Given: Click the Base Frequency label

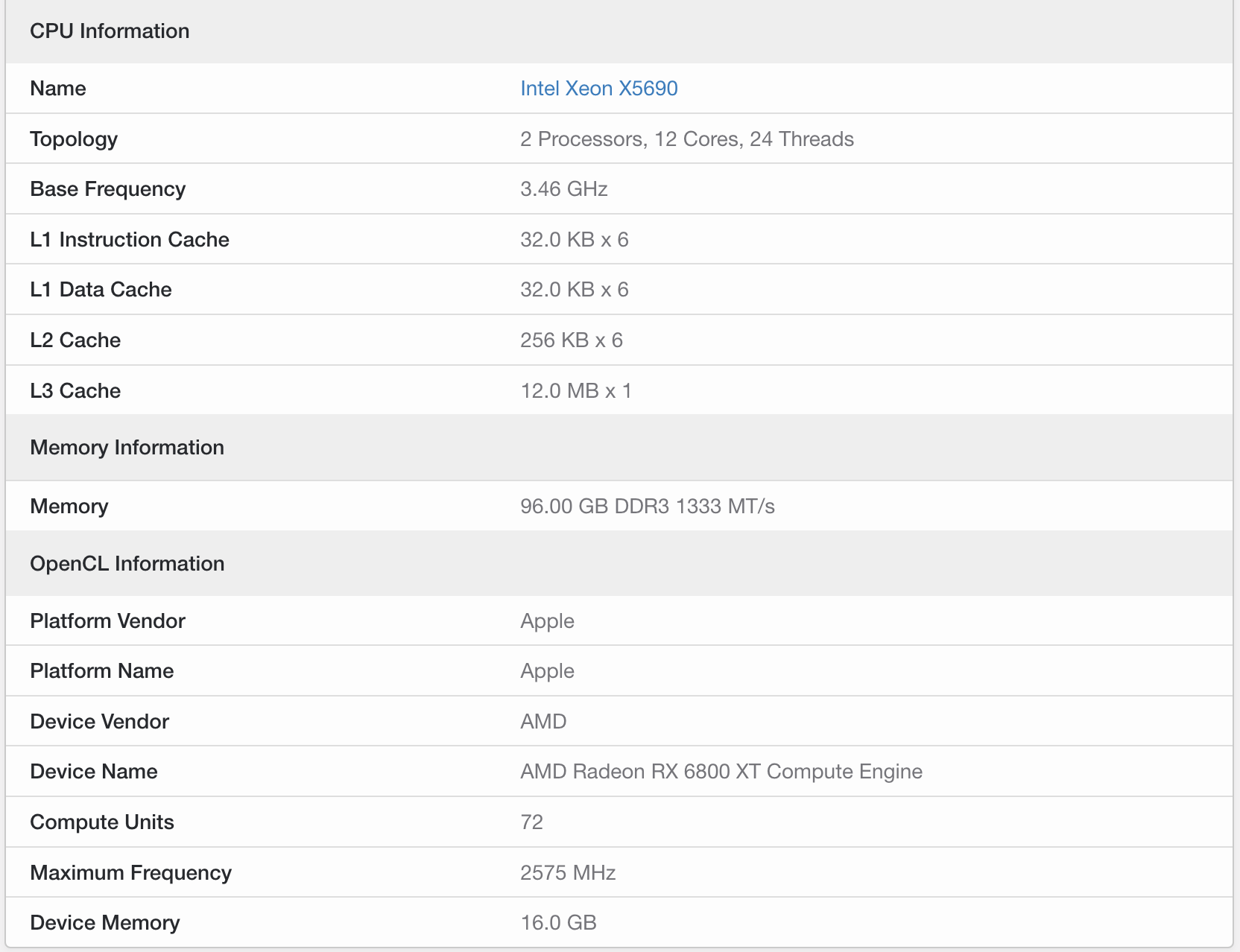Looking at the screenshot, I should coord(107,189).
